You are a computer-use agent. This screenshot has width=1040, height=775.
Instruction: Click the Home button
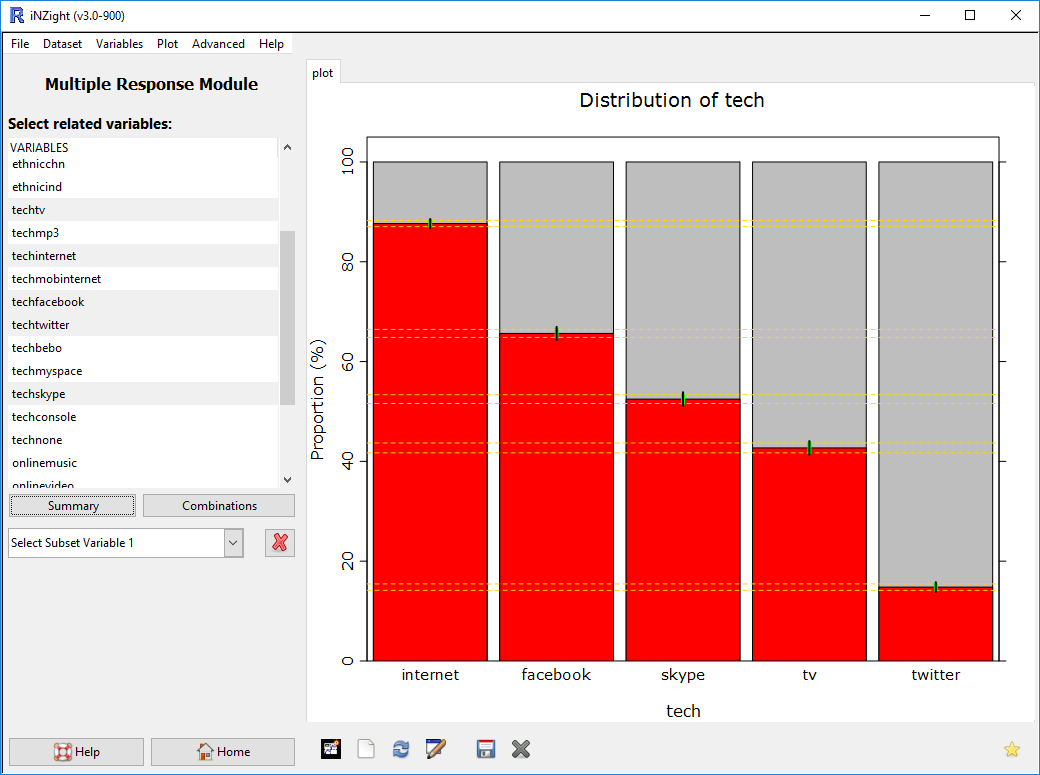tap(223, 752)
